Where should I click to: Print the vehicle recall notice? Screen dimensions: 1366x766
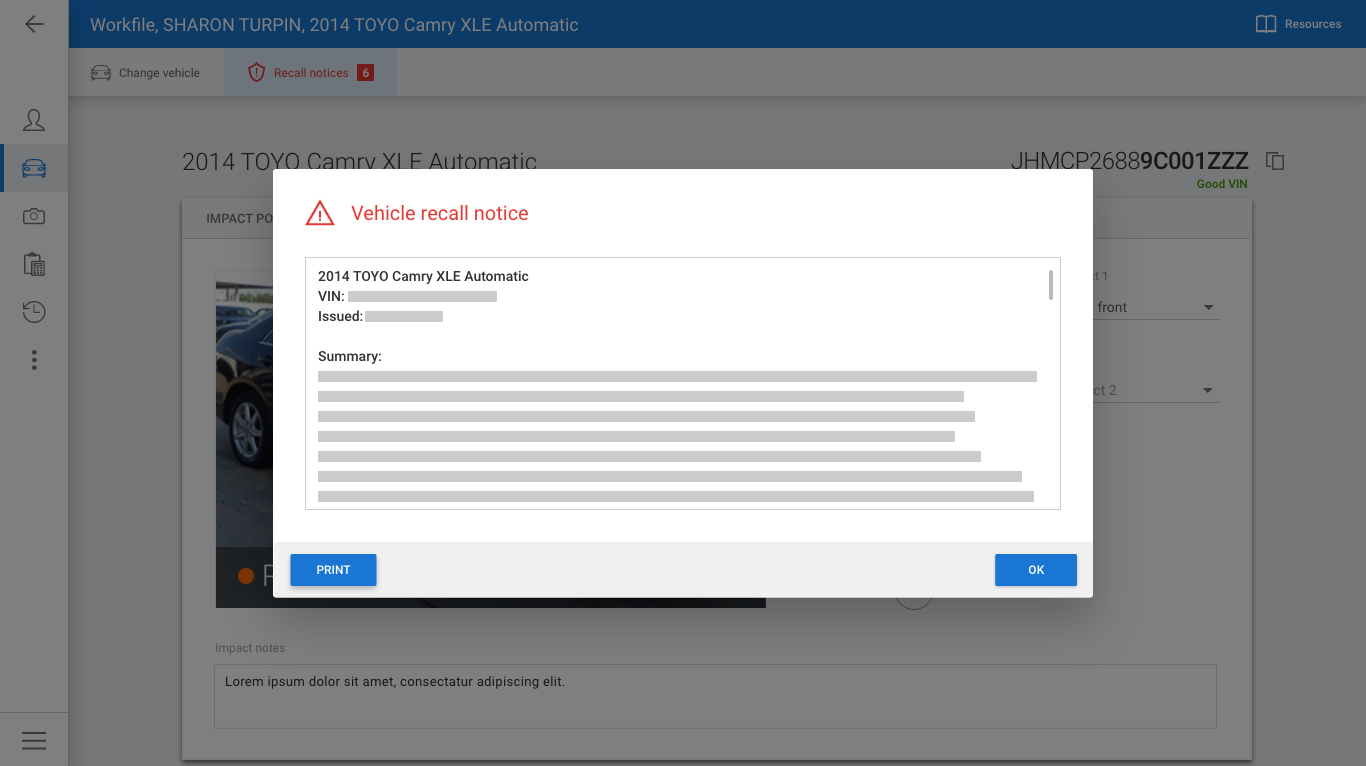[333, 570]
